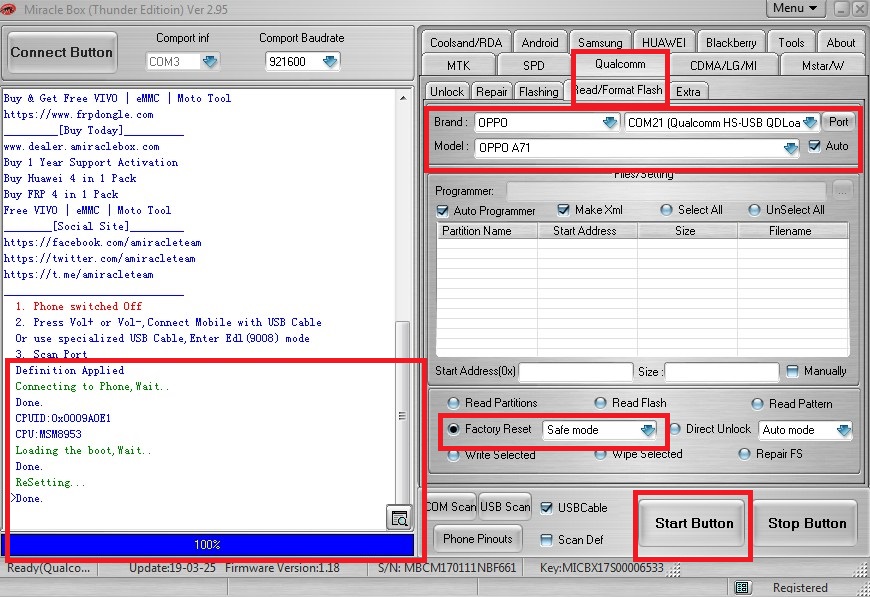Toggle the Auto Programmer checkbox
This screenshot has height=597, width=870.
[442, 211]
